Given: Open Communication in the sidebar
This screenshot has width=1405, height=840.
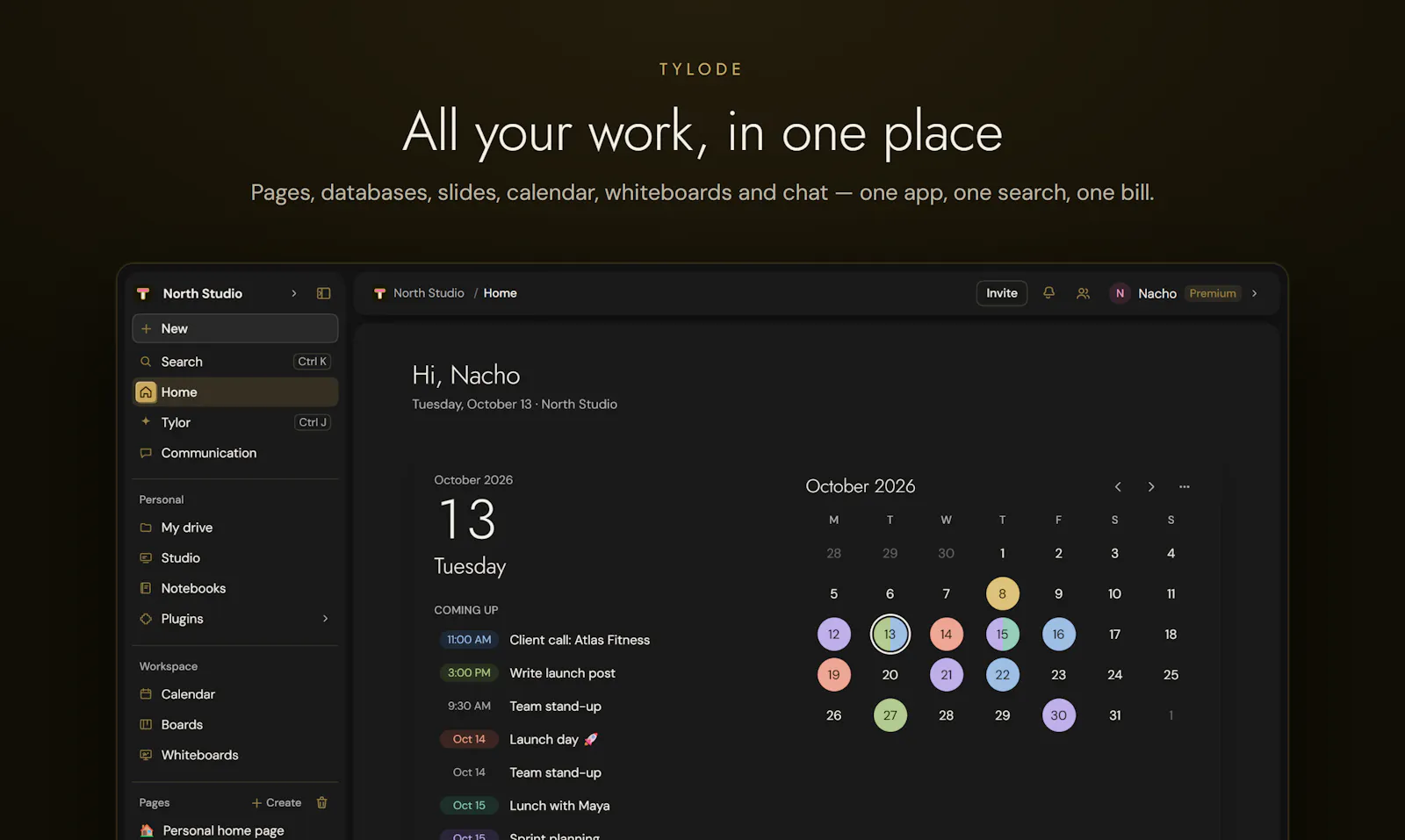Looking at the screenshot, I should [235, 453].
